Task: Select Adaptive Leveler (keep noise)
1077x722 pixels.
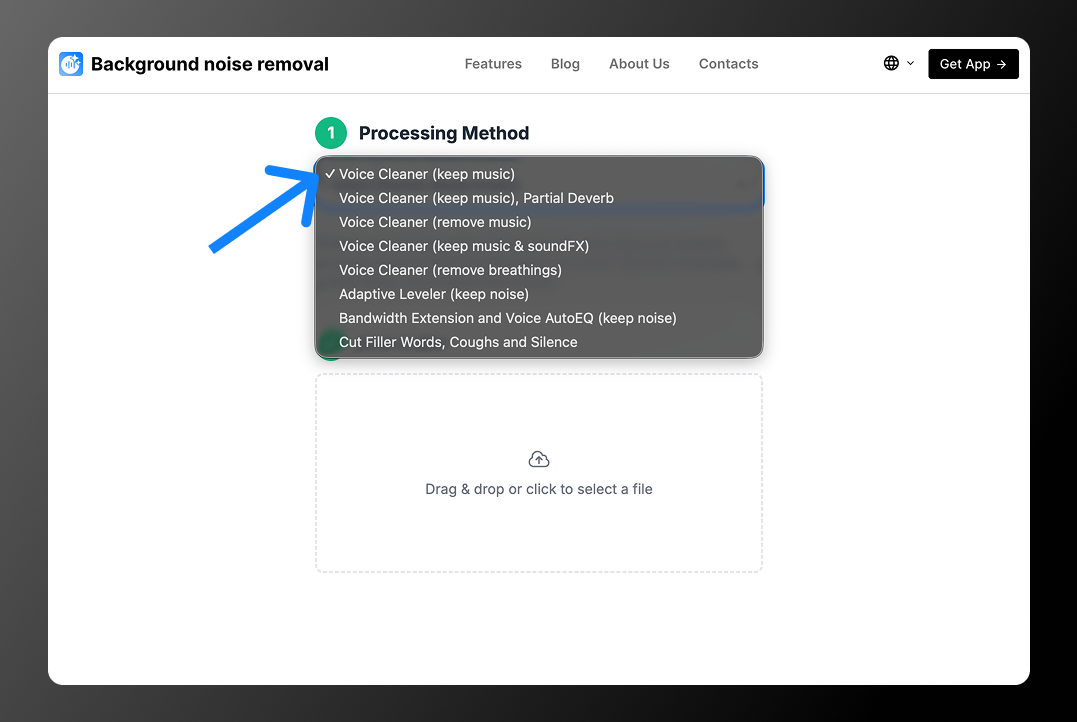Action: [434, 294]
